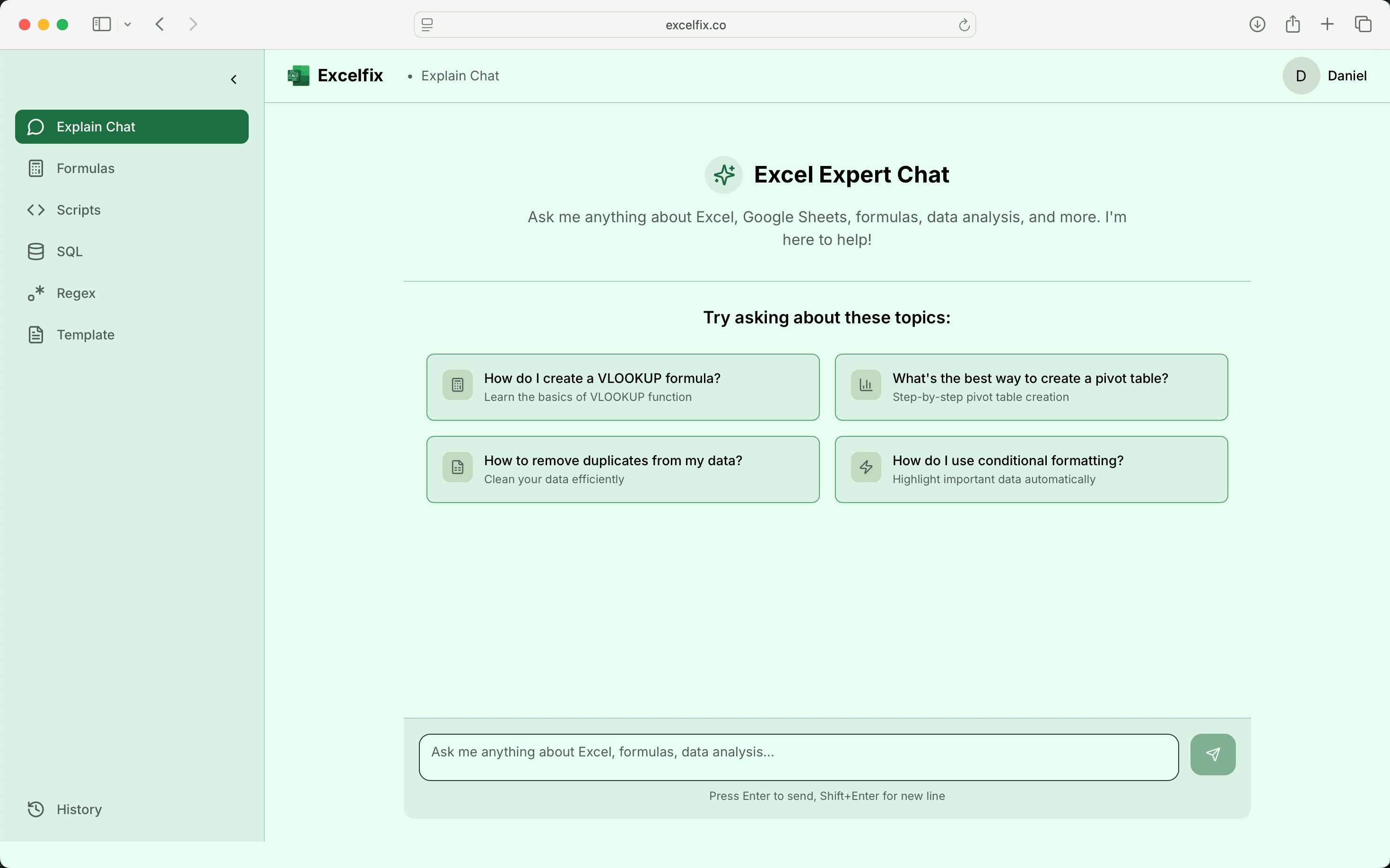Screen dimensions: 1390x868
Task: Switch to the Regex tool
Action: (131, 293)
